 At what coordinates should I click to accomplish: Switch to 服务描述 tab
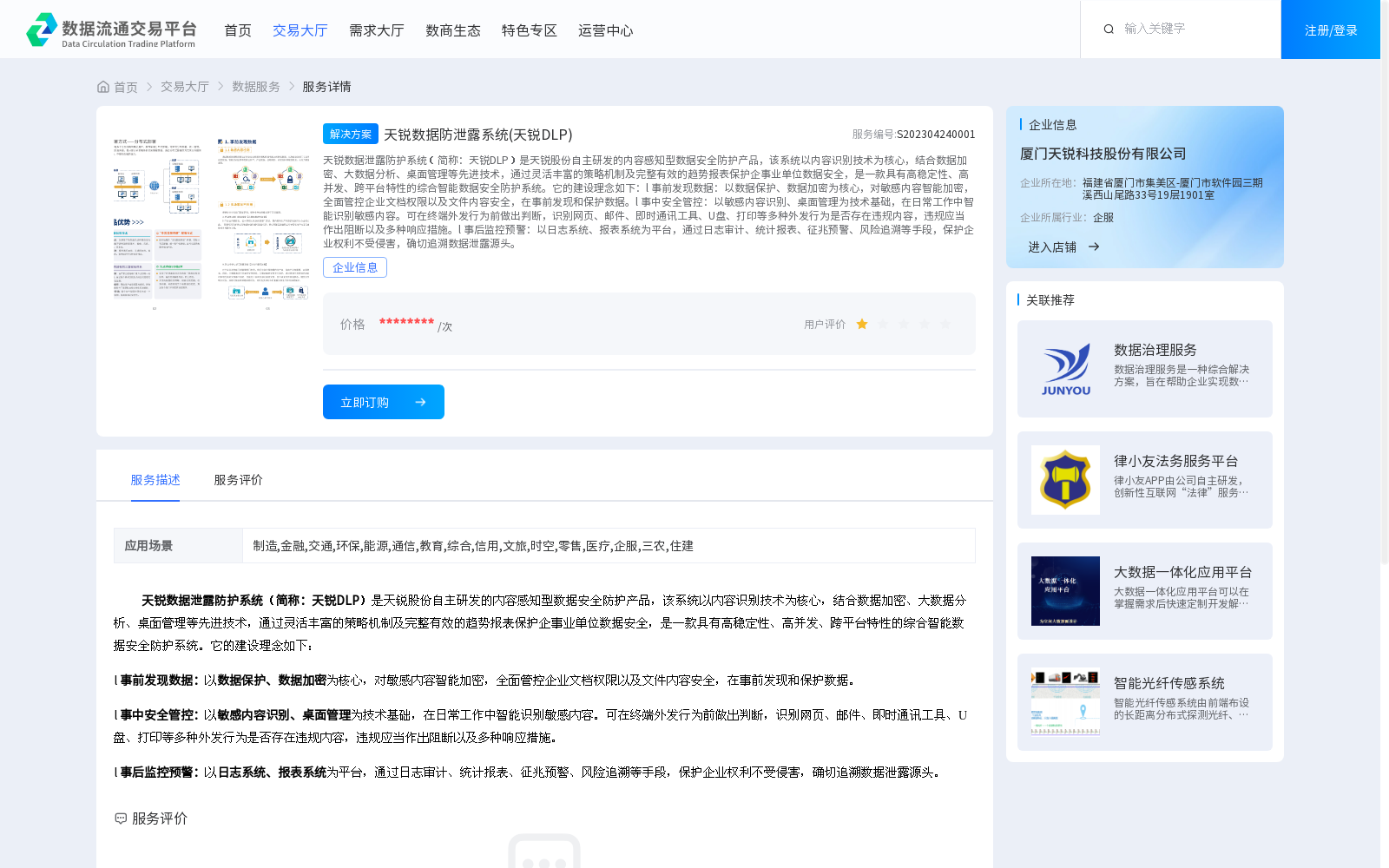click(155, 480)
